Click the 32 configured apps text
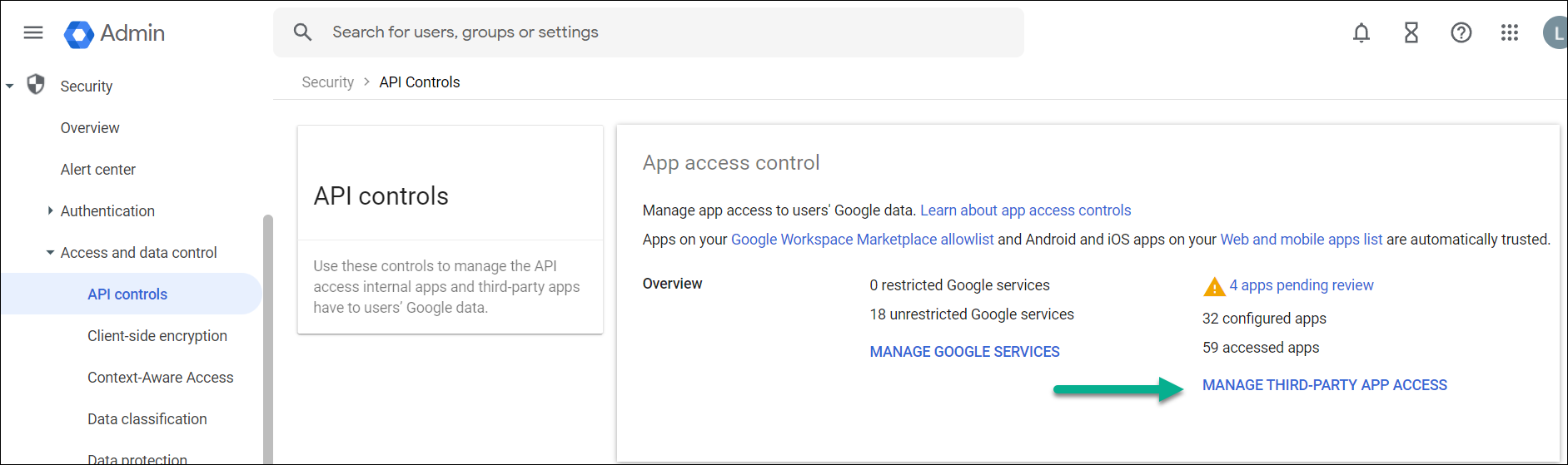This screenshot has width=1568, height=465. tap(1264, 319)
